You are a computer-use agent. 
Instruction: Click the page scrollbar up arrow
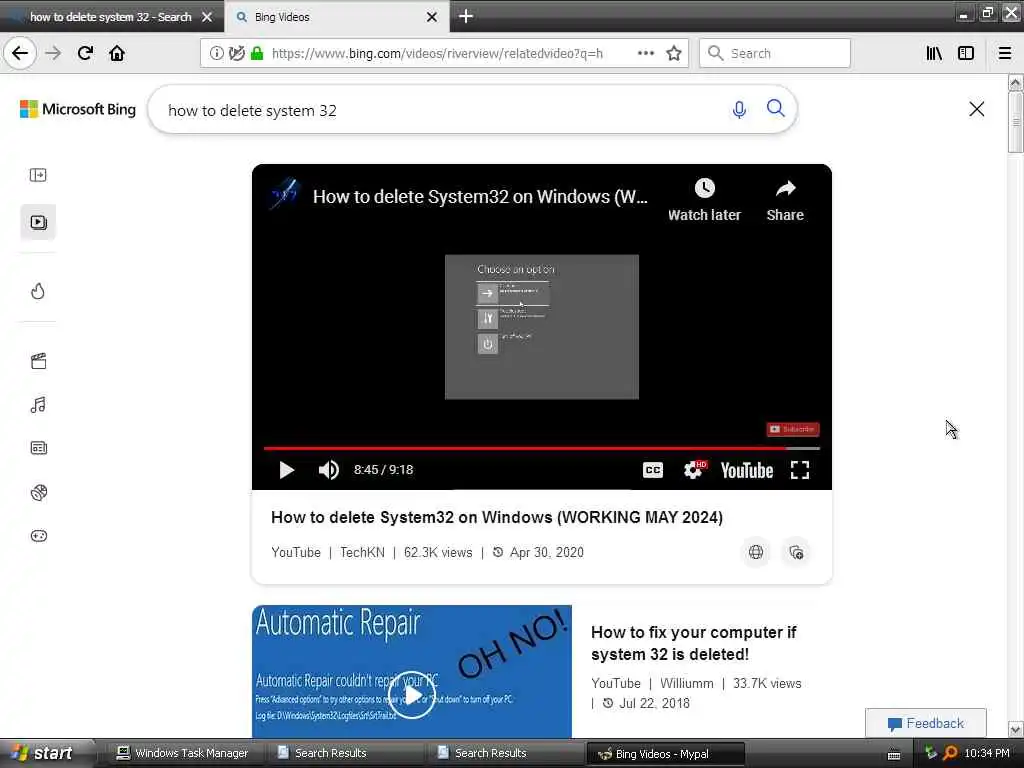[1015, 83]
